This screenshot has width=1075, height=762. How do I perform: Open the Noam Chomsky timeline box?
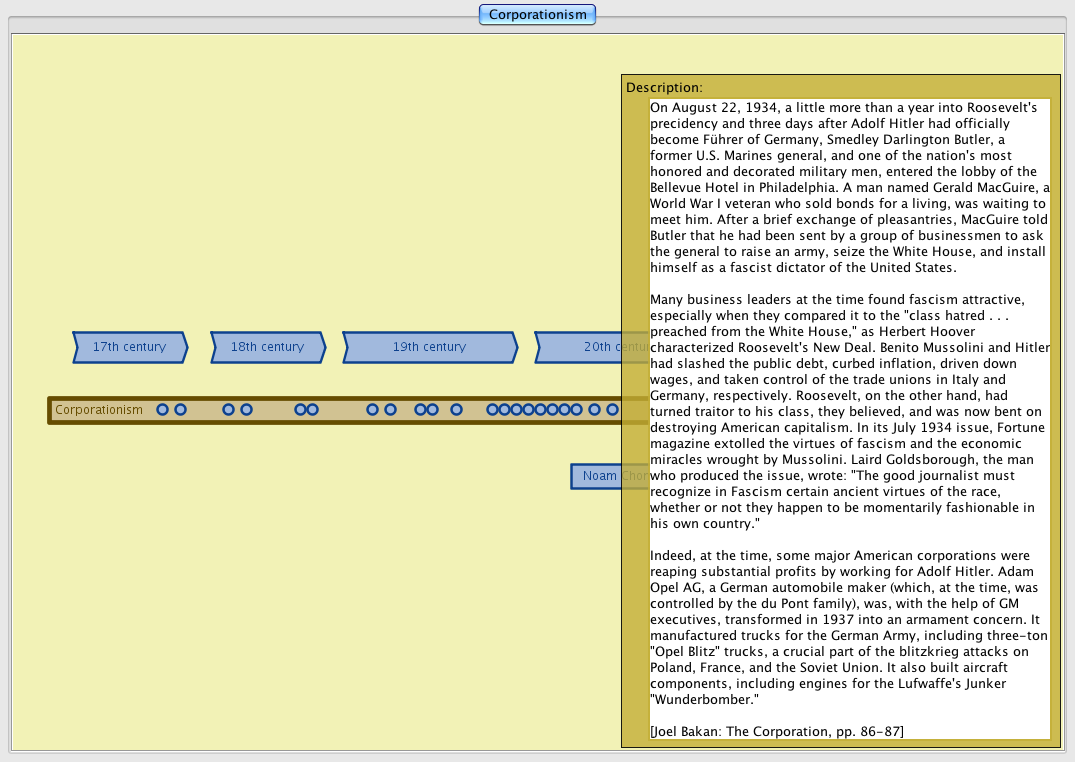click(x=597, y=477)
